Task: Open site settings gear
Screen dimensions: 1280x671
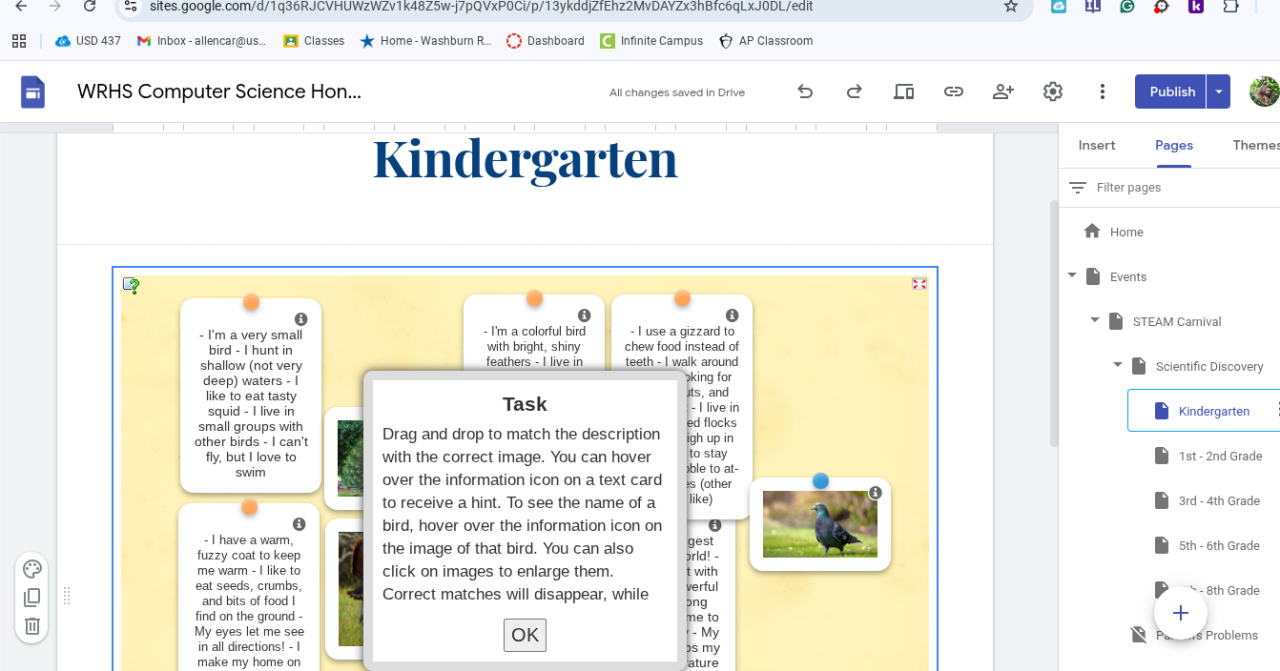Action: click(x=1053, y=92)
